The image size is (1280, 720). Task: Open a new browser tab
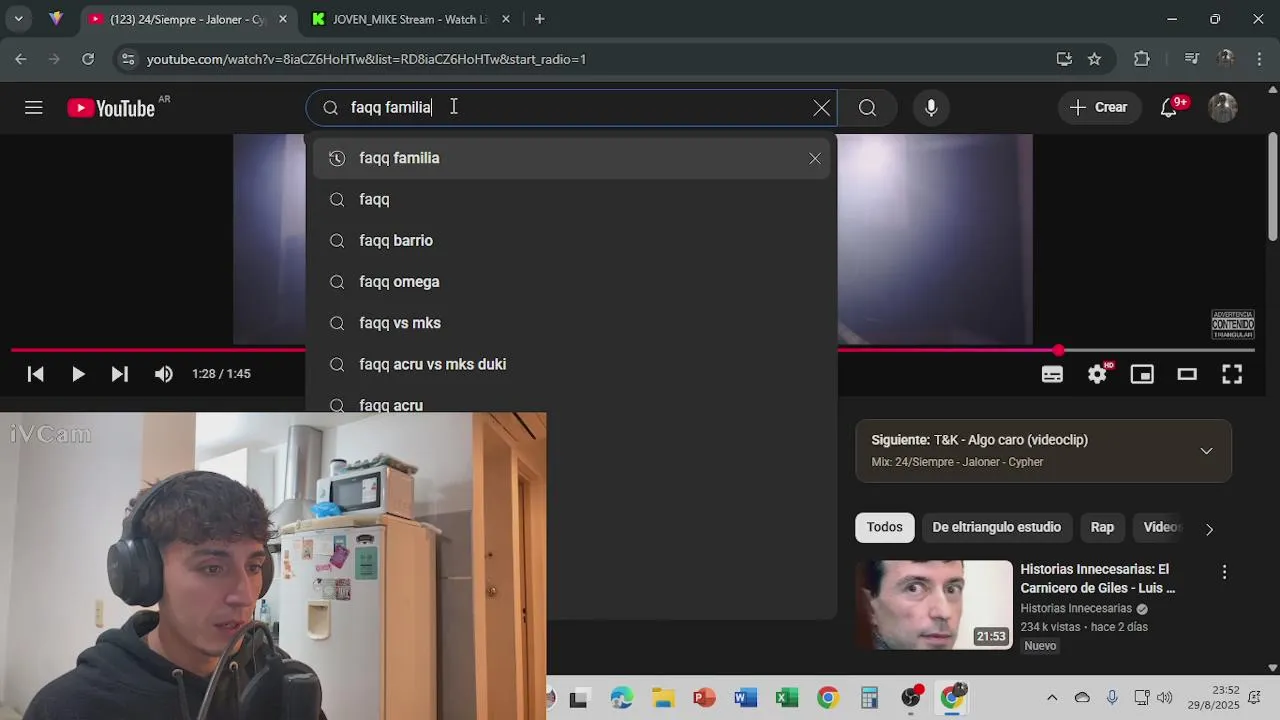pos(539,19)
